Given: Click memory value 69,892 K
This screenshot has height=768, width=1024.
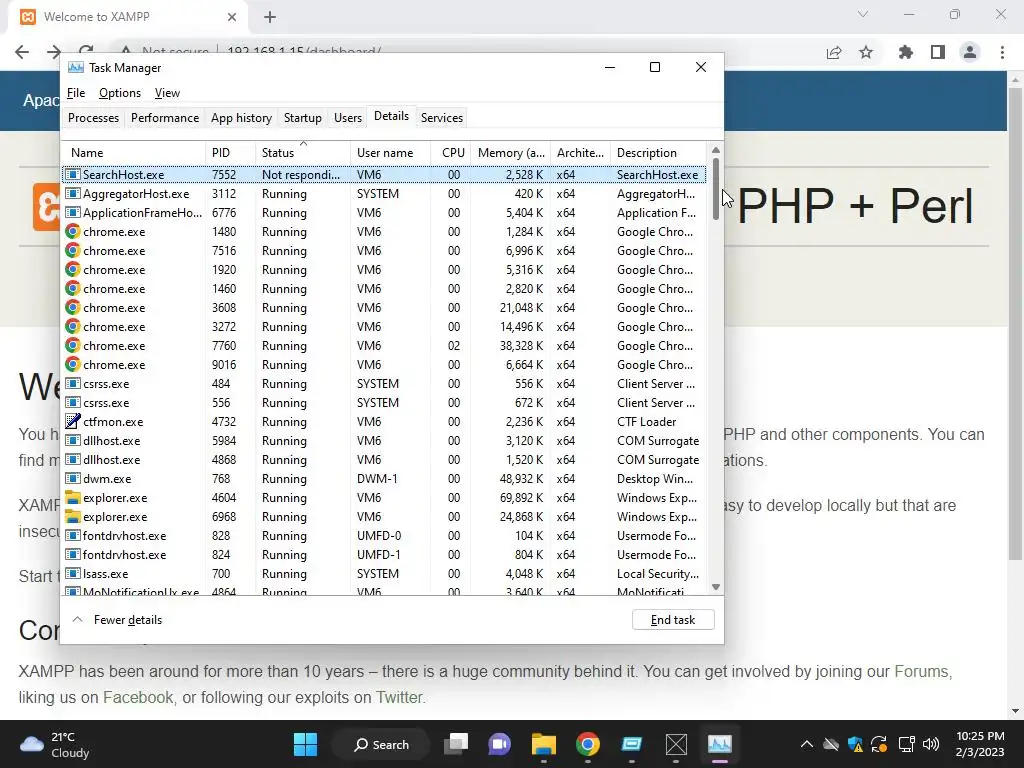Looking at the screenshot, I should [x=521, y=498].
